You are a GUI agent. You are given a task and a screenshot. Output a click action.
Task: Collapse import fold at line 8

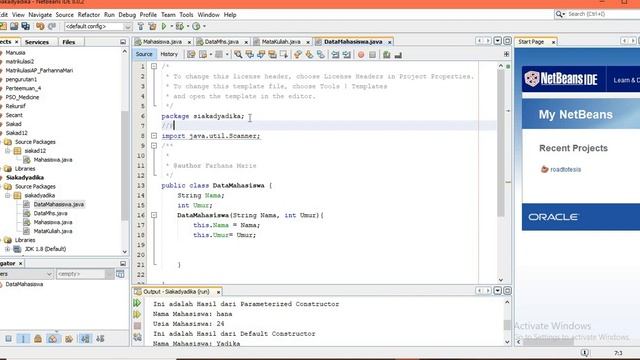[x=154, y=136]
